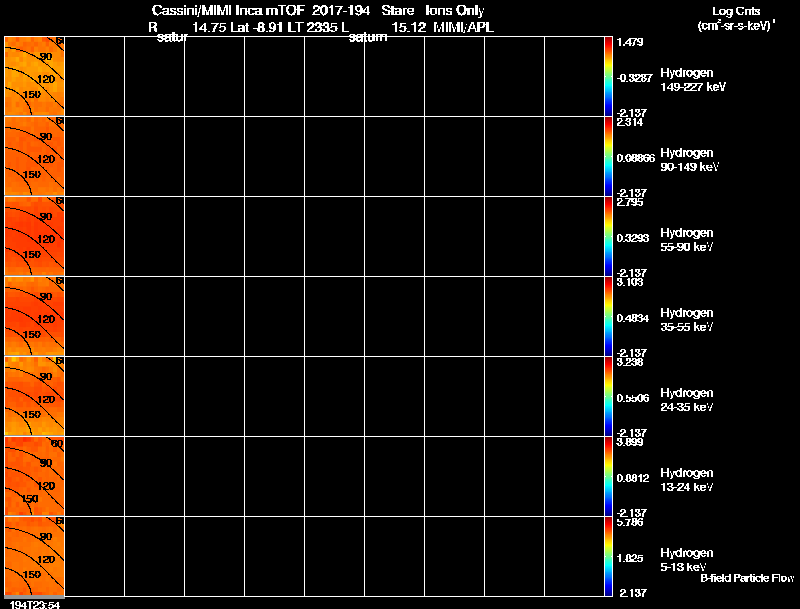Click the color bar beside 90-149 keV

tap(608, 156)
